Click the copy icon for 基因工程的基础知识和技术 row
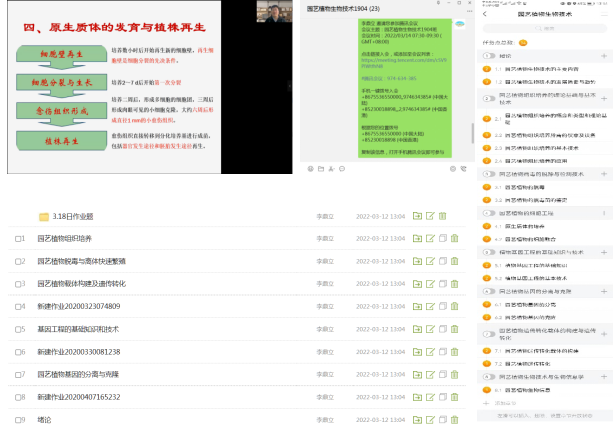 click(441, 328)
